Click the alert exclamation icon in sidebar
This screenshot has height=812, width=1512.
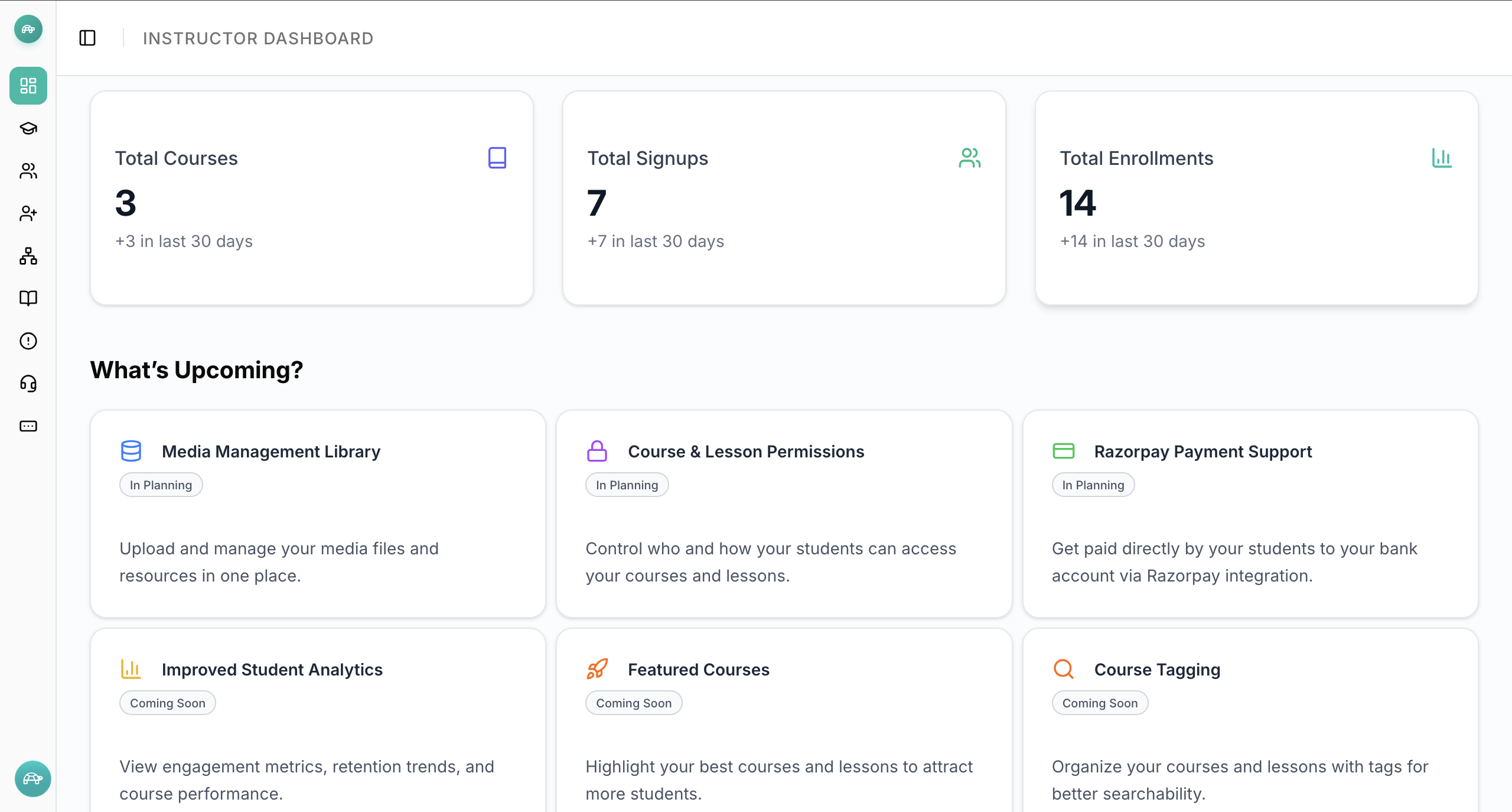pos(28,341)
